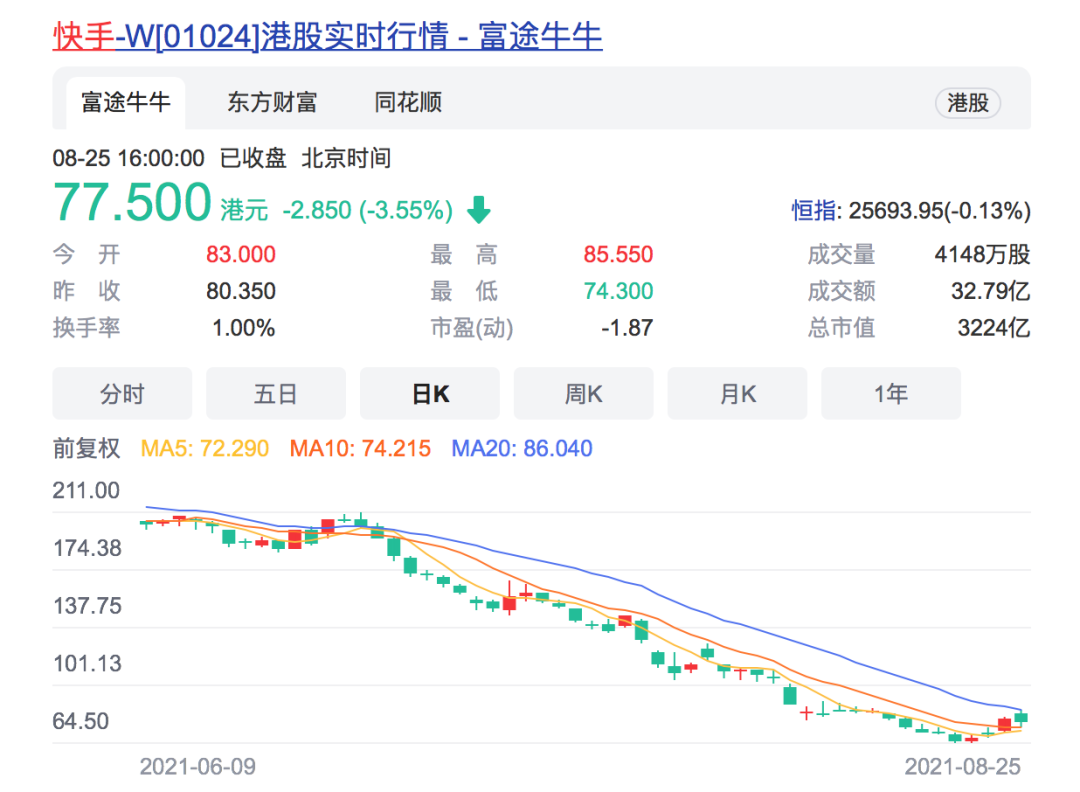
Task: Click the current price 77.500
Action: coord(132,203)
